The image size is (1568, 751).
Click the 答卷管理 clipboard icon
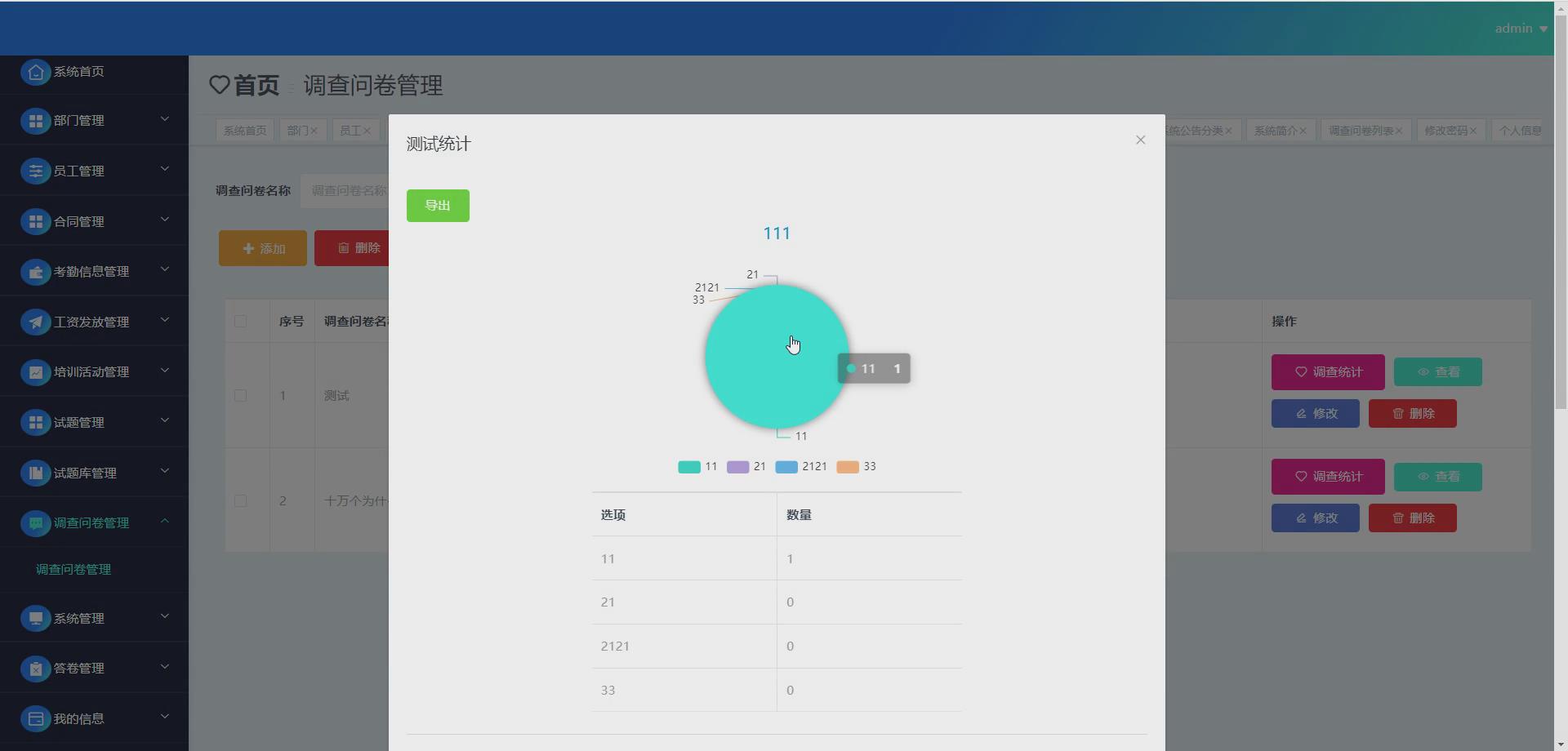coord(35,669)
